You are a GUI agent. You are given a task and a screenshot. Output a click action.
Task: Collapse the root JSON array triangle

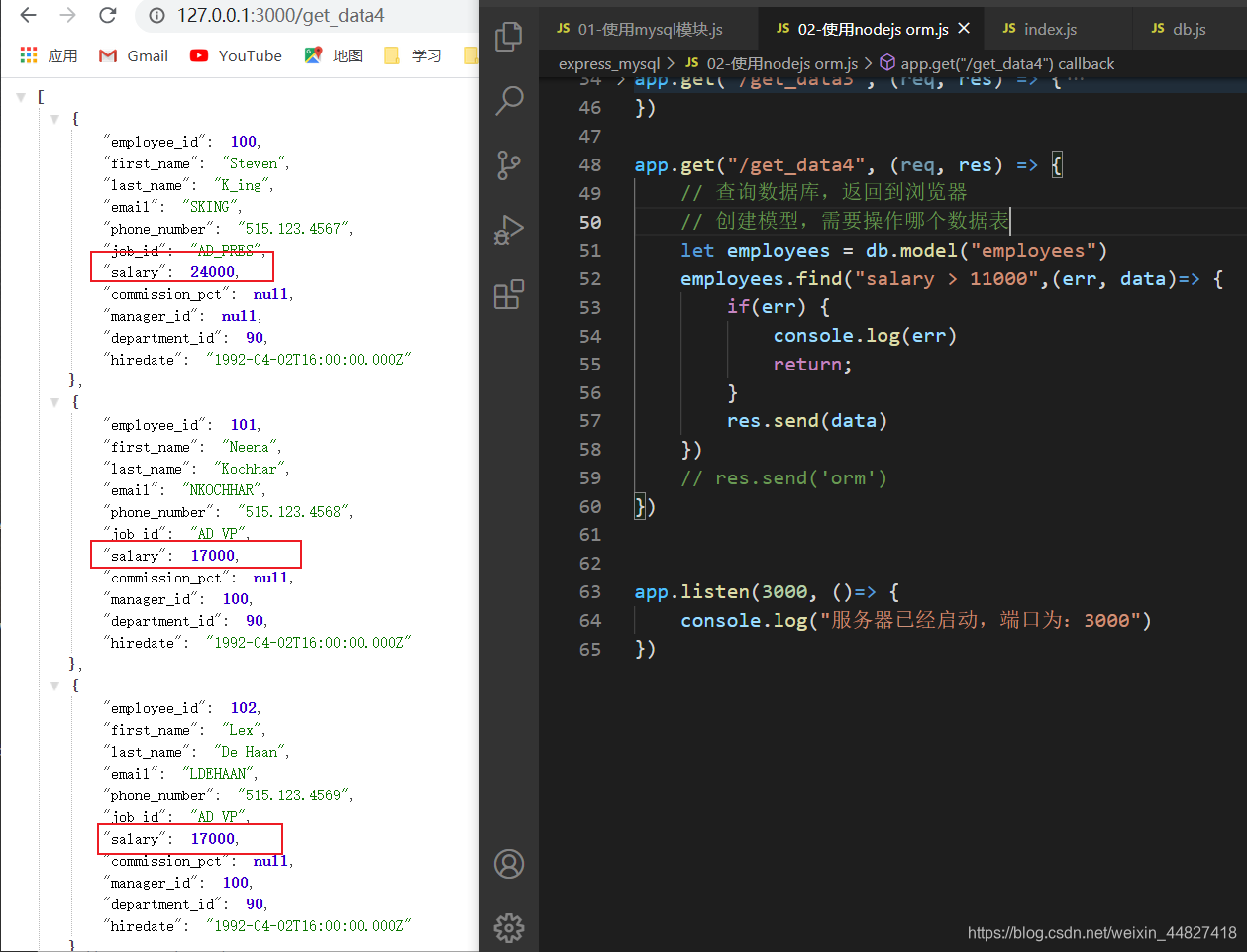(21, 97)
